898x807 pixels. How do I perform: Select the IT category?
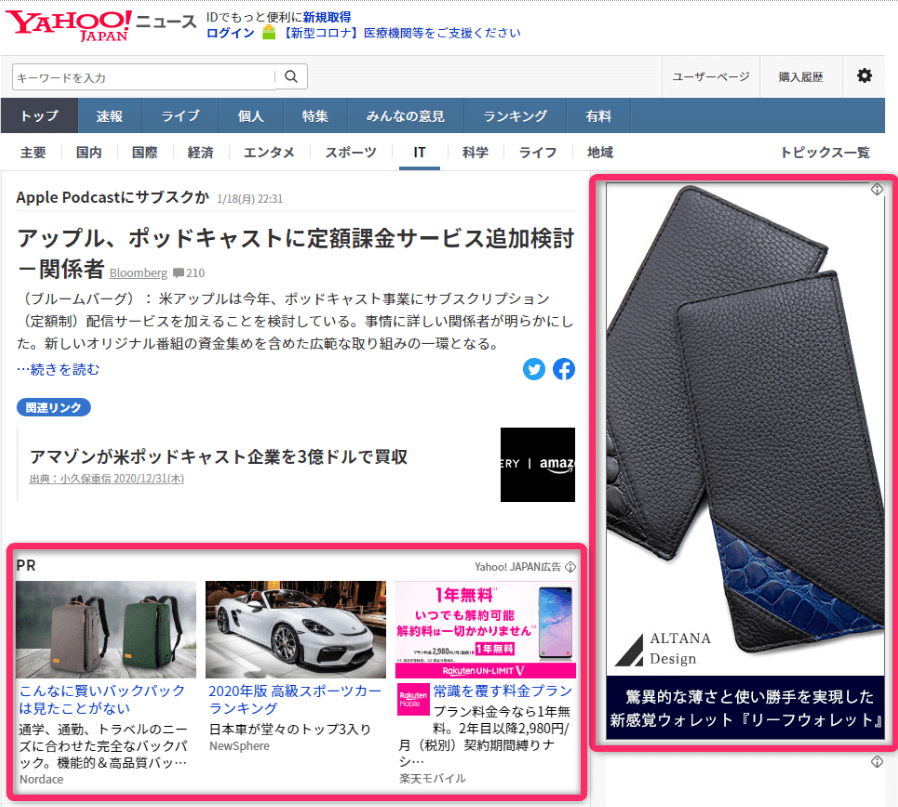[419, 152]
